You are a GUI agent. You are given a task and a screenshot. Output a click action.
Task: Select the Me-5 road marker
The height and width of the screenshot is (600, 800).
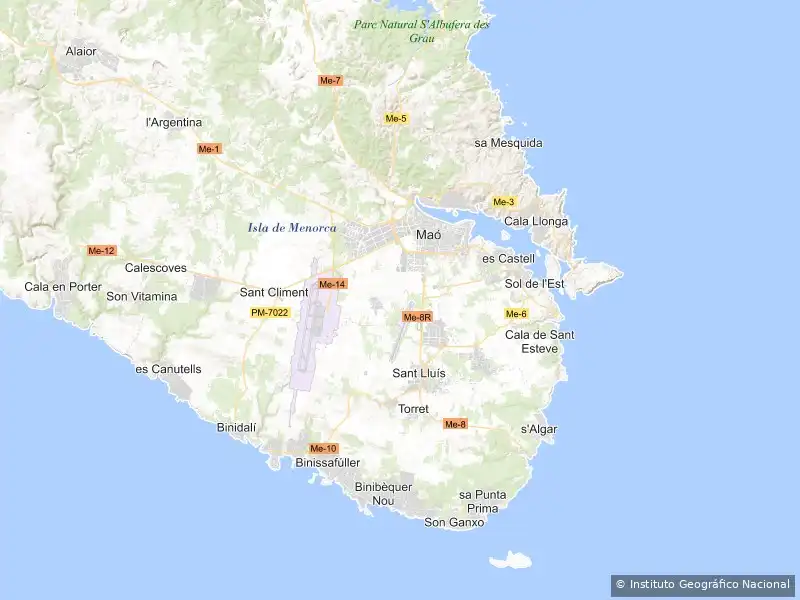point(396,119)
